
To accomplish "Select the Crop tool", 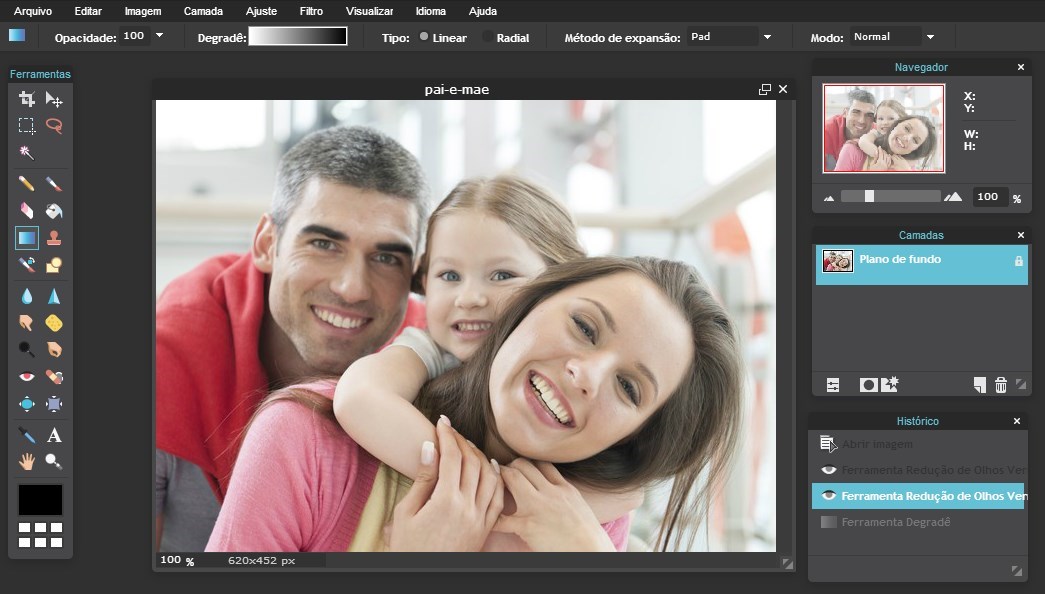I will (27, 99).
